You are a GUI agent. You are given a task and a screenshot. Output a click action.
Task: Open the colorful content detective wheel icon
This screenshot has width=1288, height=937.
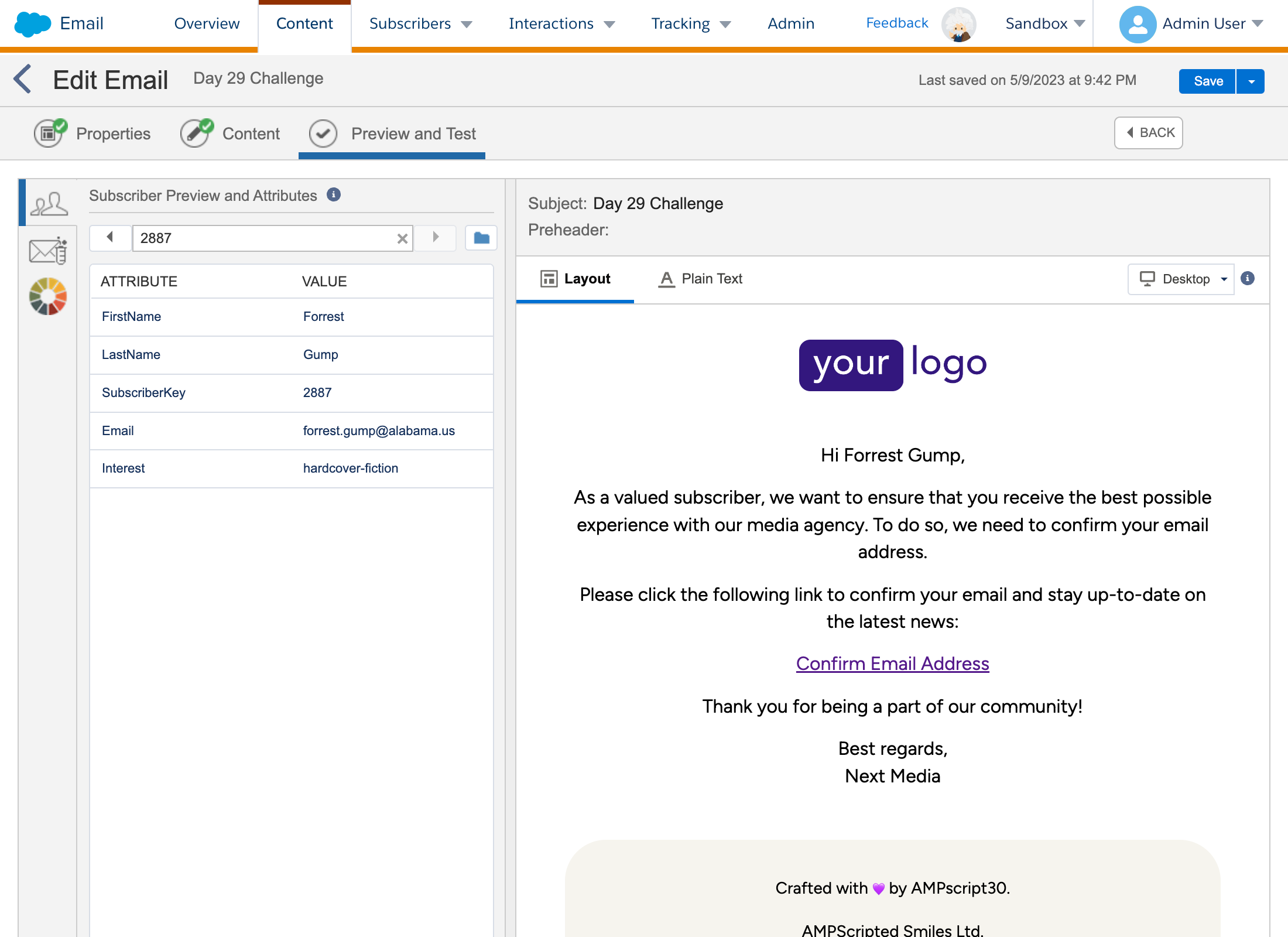coord(48,296)
